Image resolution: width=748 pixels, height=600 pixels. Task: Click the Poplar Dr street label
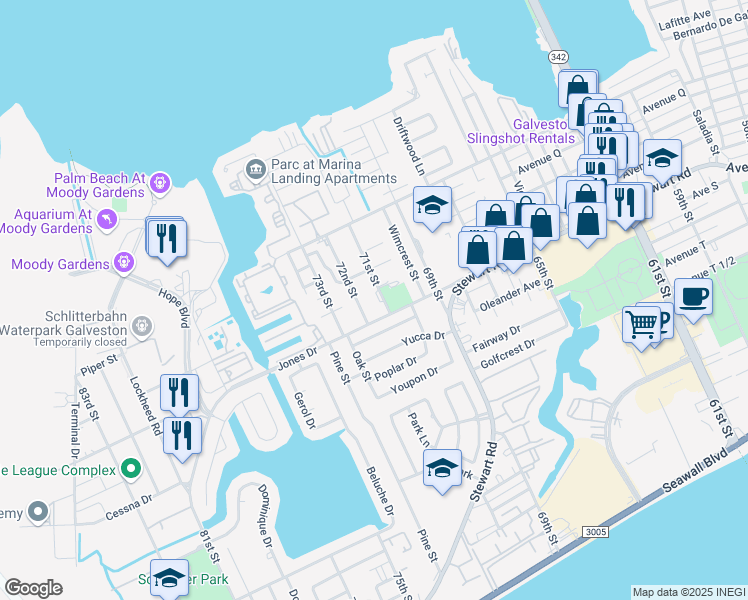(396, 368)
